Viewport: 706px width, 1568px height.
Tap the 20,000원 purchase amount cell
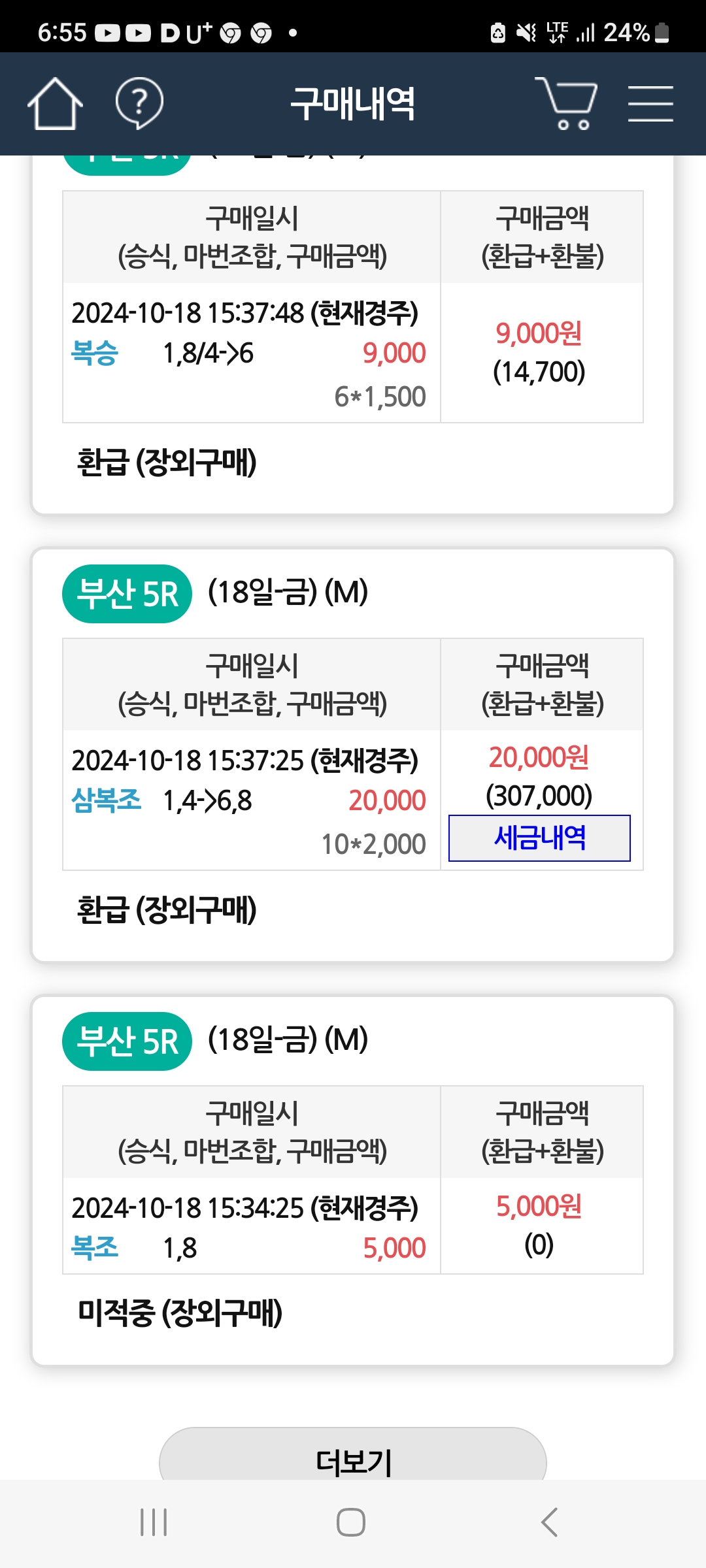pos(539,758)
